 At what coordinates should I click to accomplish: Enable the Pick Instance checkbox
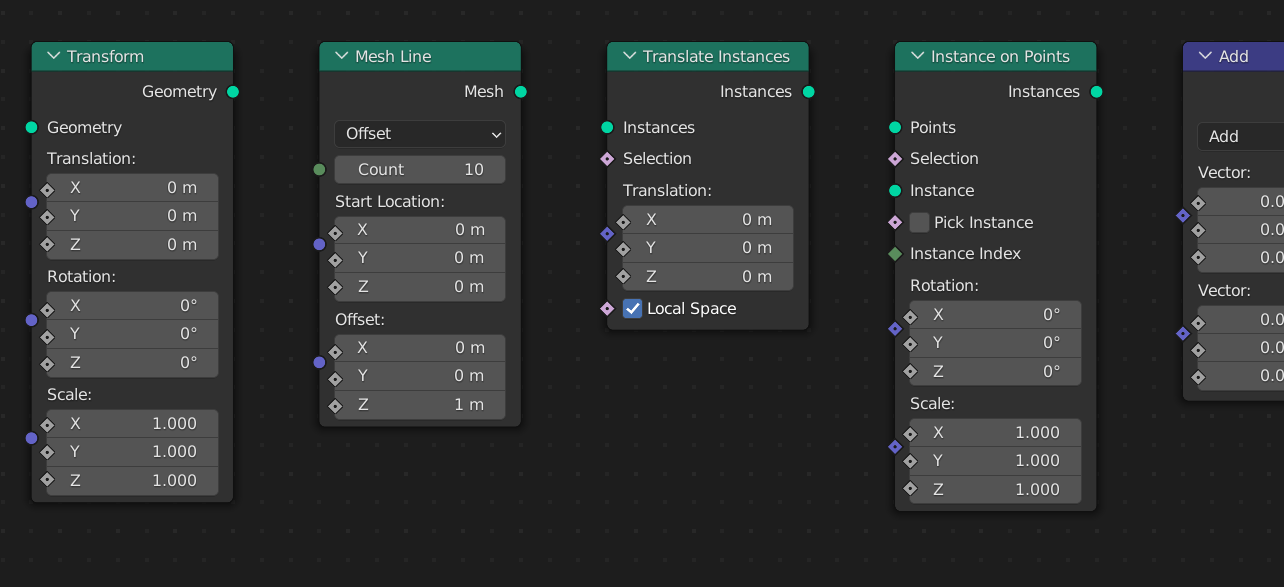click(x=920, y=223)
